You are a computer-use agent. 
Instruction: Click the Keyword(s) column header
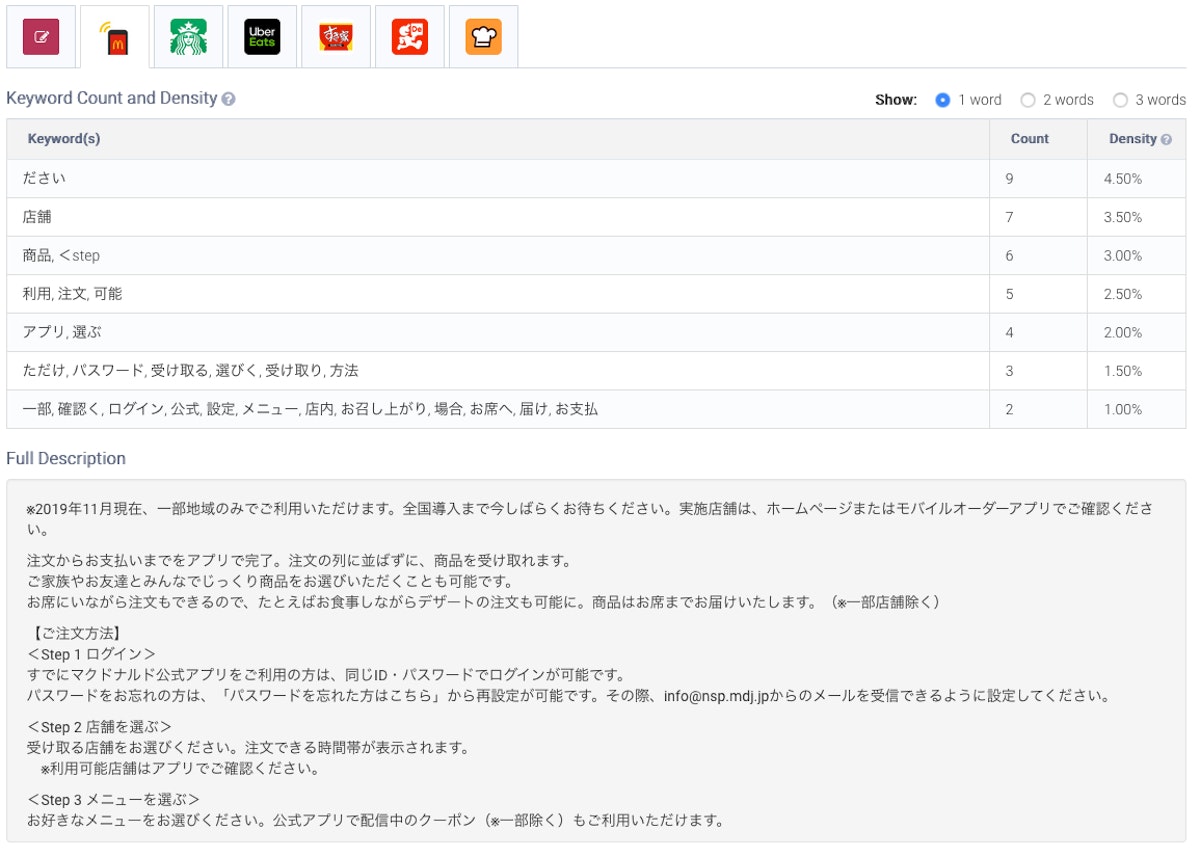coord(64,139)
